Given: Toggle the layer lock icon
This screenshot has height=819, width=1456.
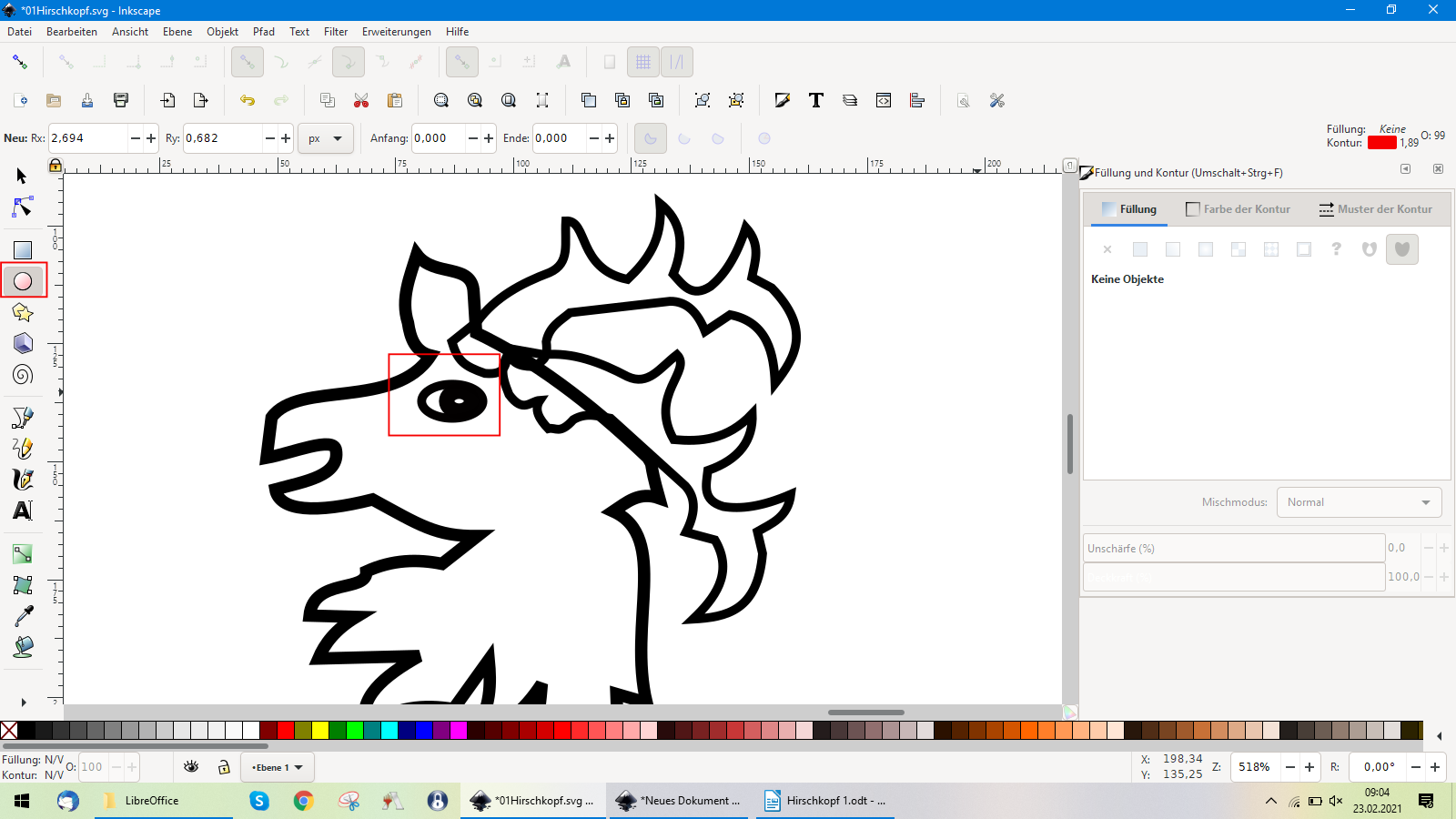Looking at the screenshot, I should coord(224,767).
